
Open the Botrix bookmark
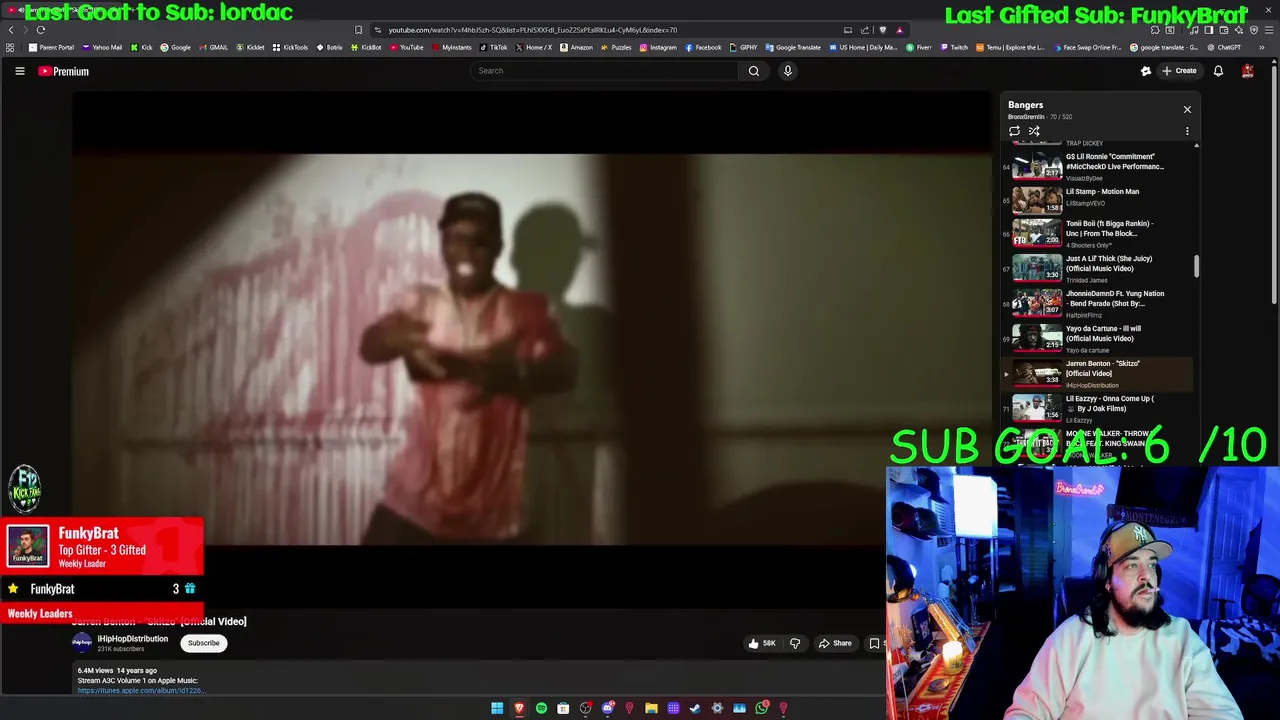330,47
